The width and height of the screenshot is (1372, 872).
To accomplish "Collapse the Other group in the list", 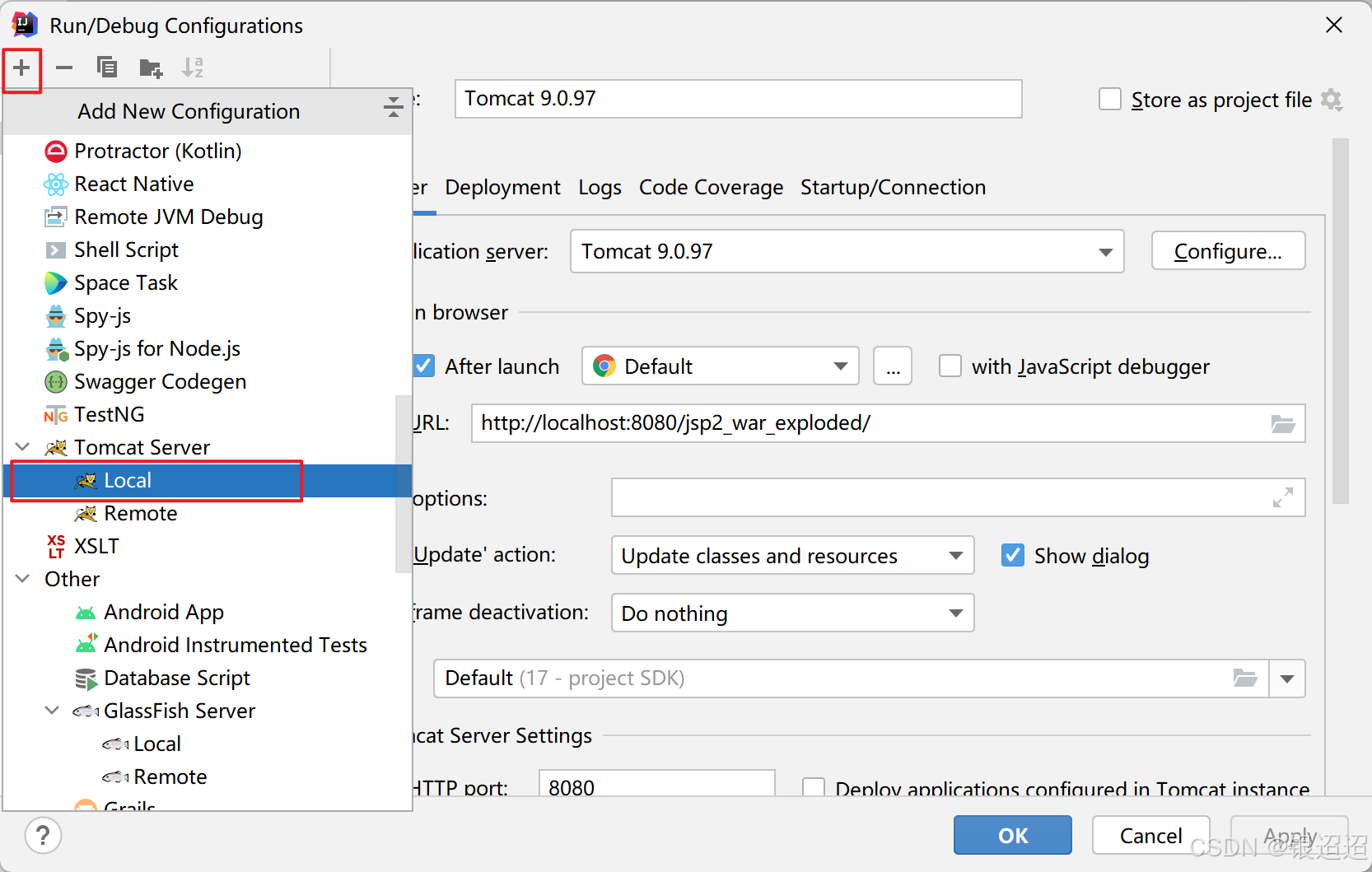I will 23,579.
